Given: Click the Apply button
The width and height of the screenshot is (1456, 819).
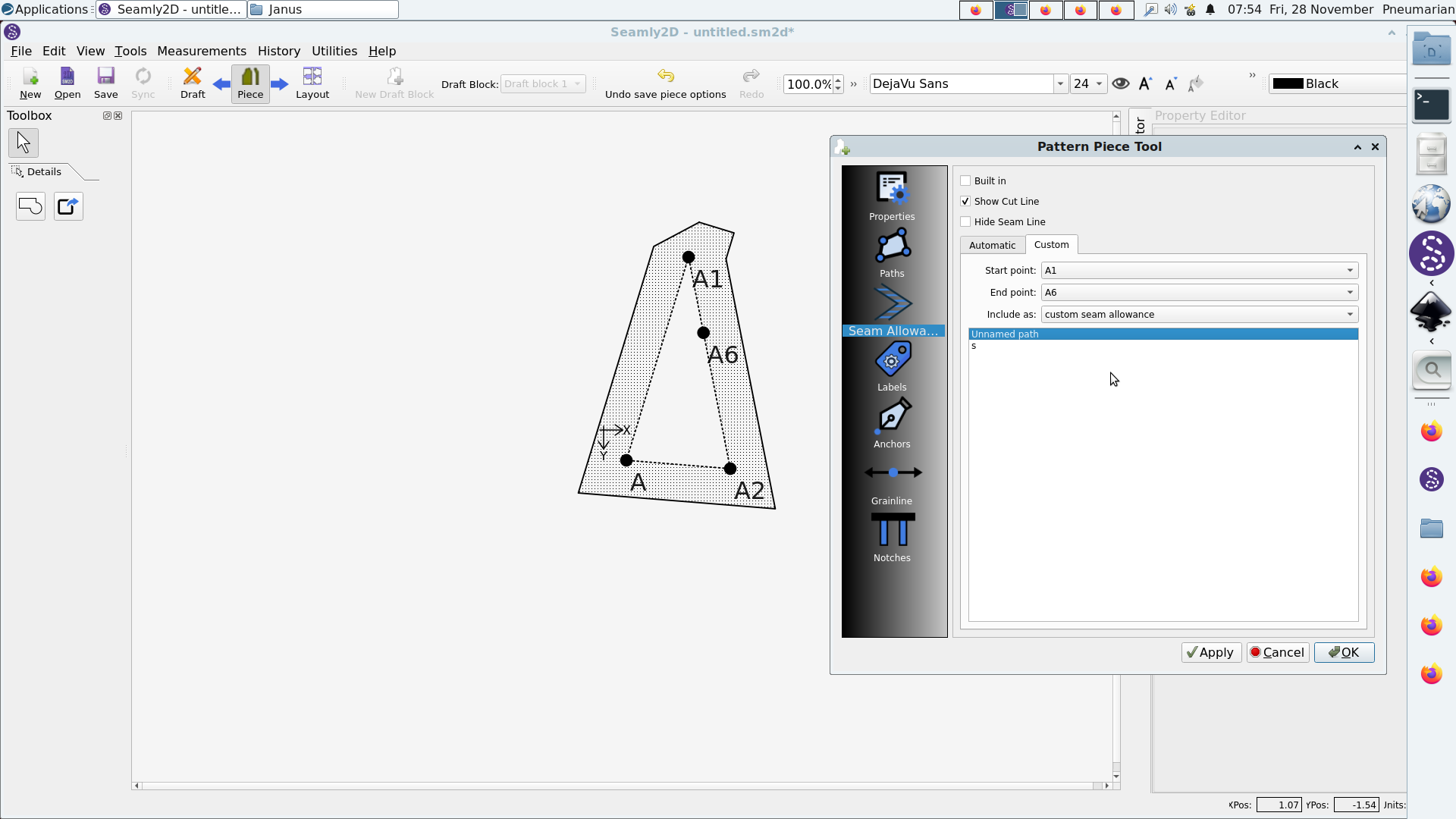Looking at the screenshot, I should coord(1210,652).
